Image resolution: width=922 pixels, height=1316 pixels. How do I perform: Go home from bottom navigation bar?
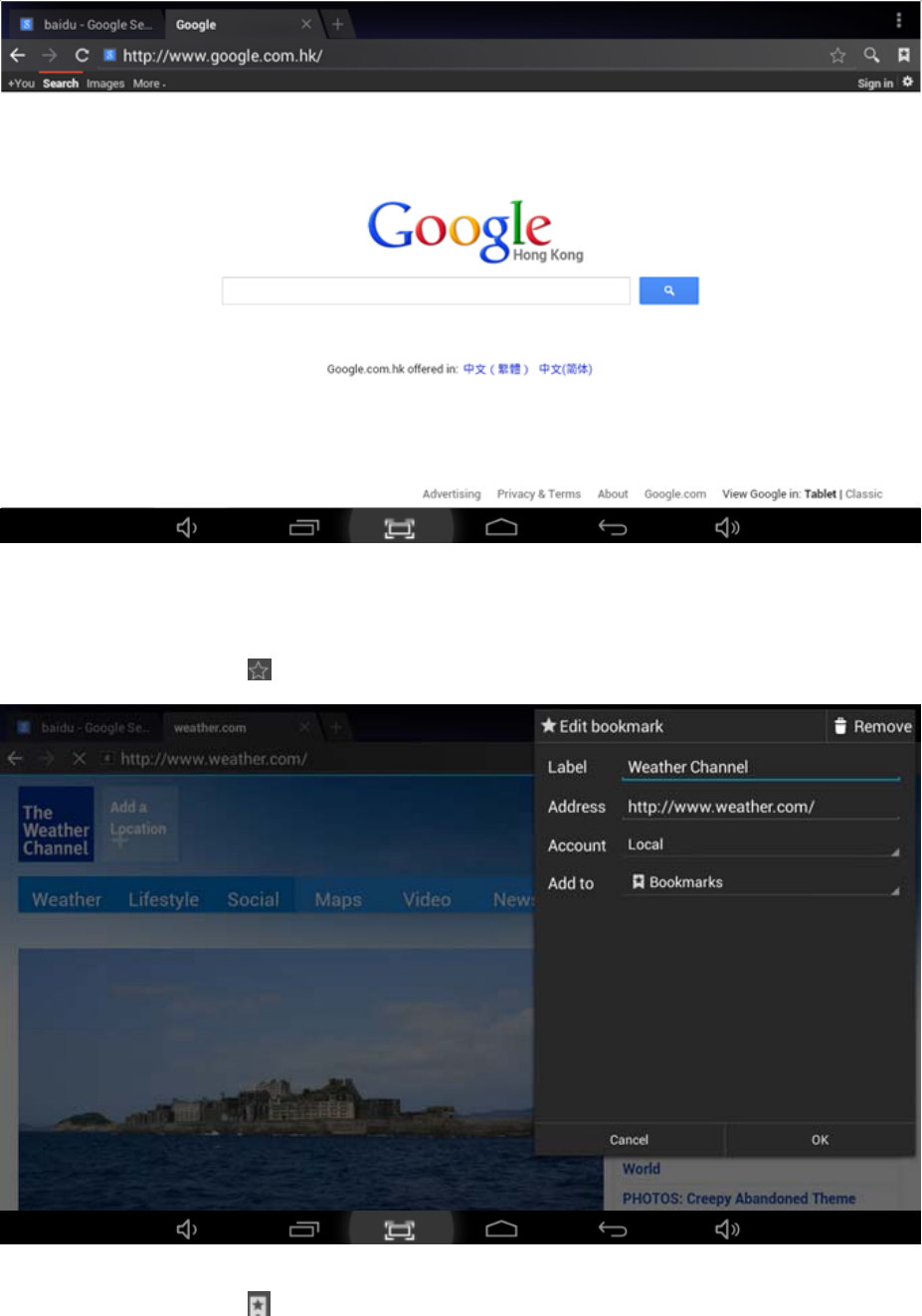coord(501,1229)
